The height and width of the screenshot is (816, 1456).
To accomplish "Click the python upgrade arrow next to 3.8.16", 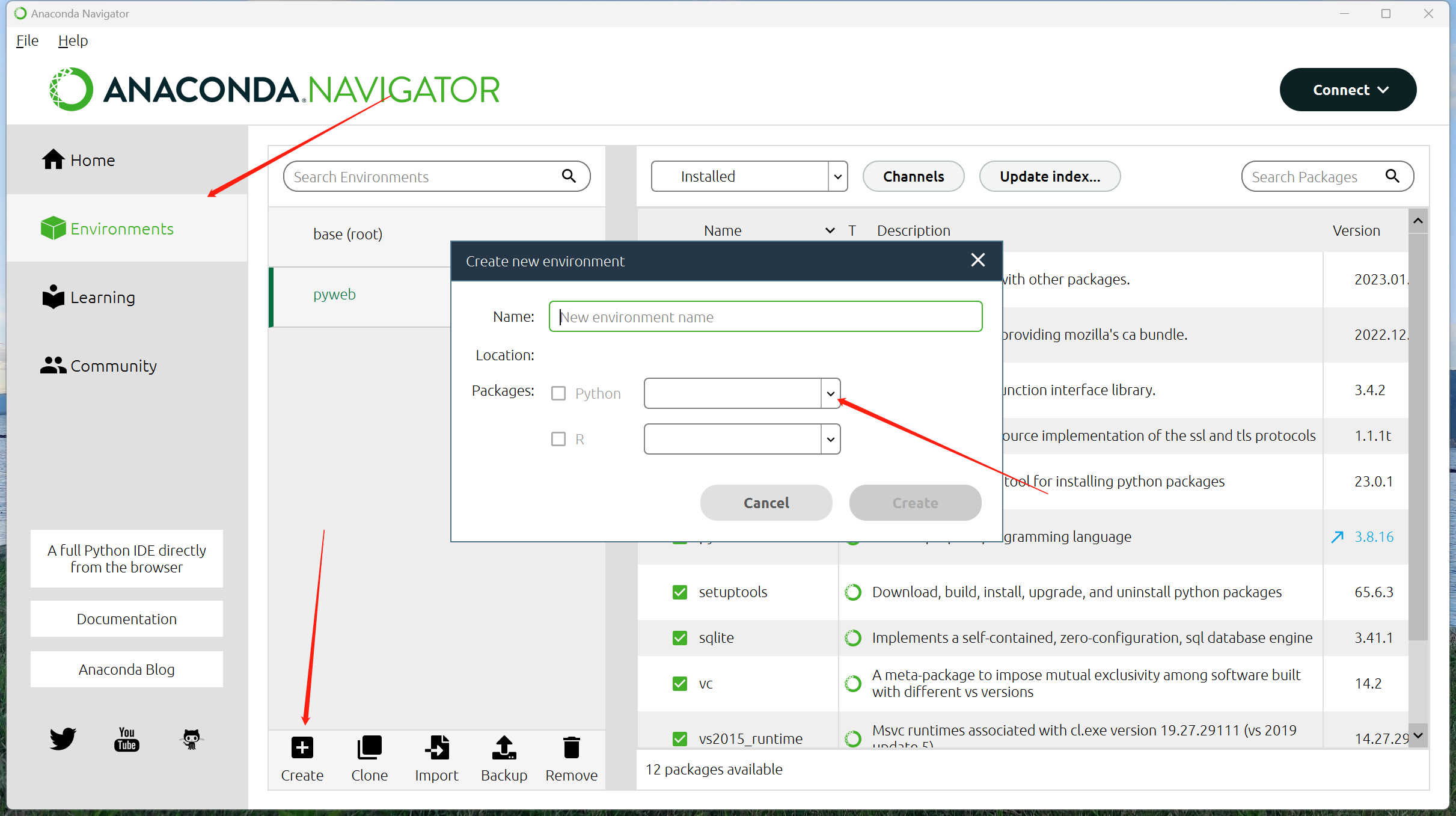I will (1338, 536).
